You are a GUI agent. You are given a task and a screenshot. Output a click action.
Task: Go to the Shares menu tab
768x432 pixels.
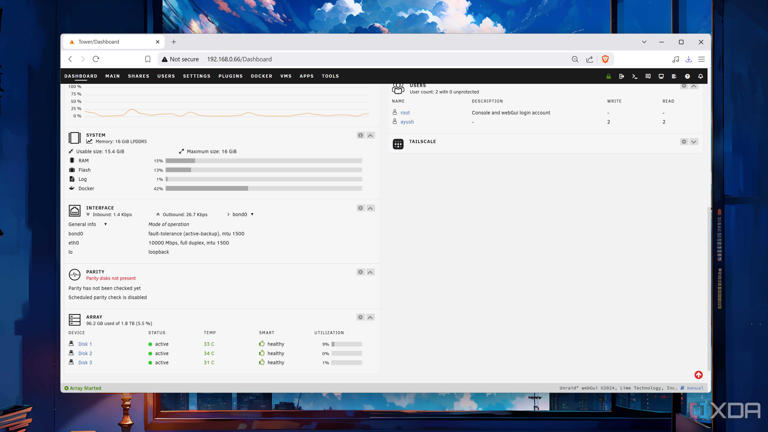coord(138,76)
